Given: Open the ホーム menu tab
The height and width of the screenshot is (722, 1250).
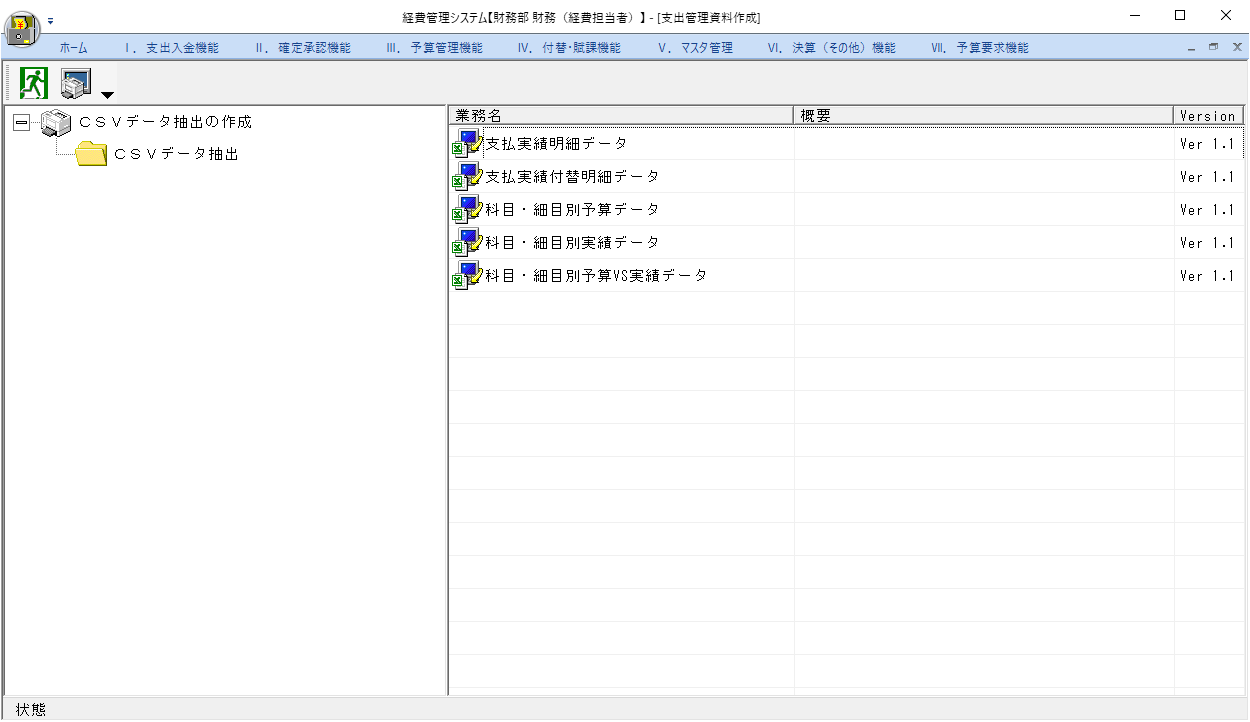Looking at the screenshot, I should [x=73, y=48].
